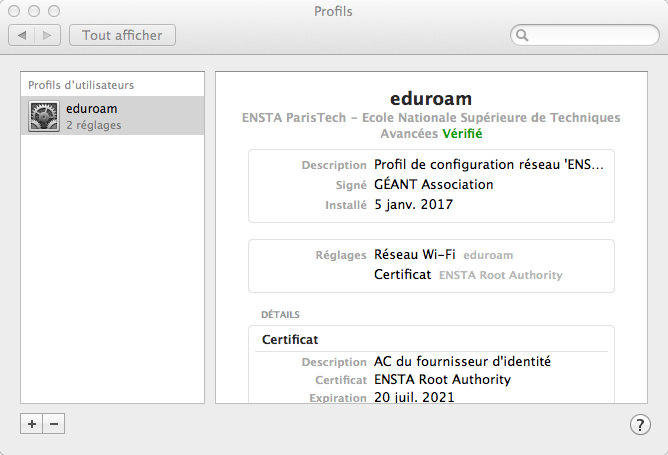Focus the search field in toolbar
Image resolution: width=668 pixels, height=455 pixels.
(584, 35)
